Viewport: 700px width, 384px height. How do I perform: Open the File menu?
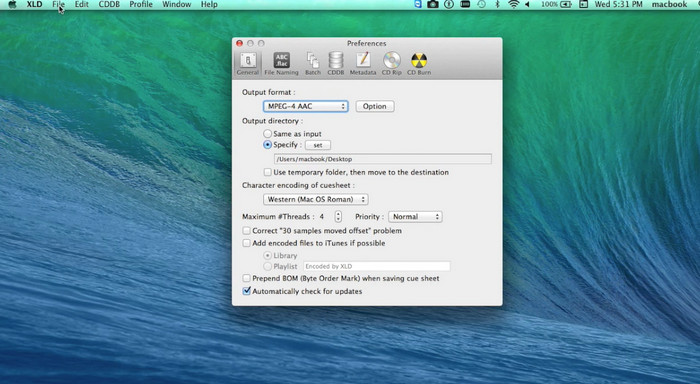58,4
